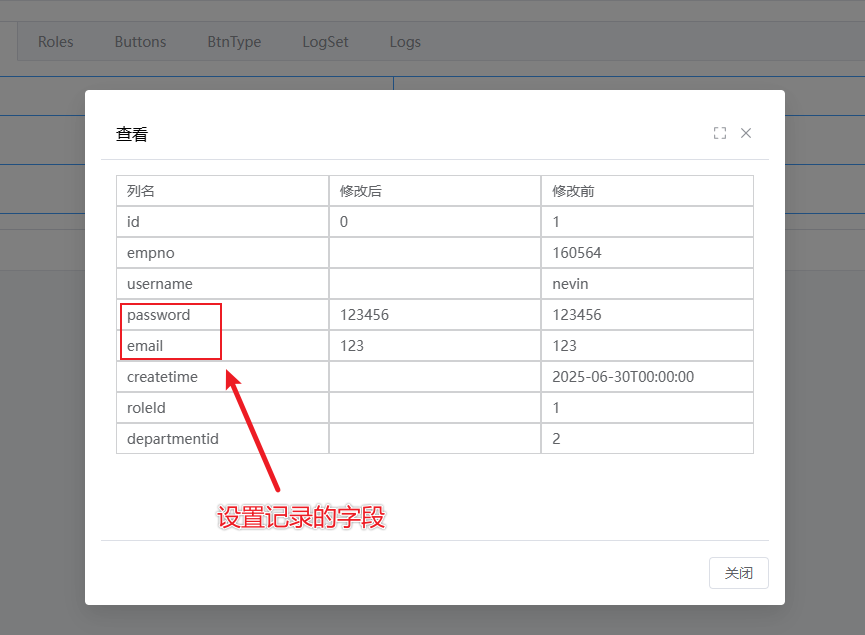Viewport: 865px width, 635px height.
Task: Click the password field name cell
Action: coord(222,314)
